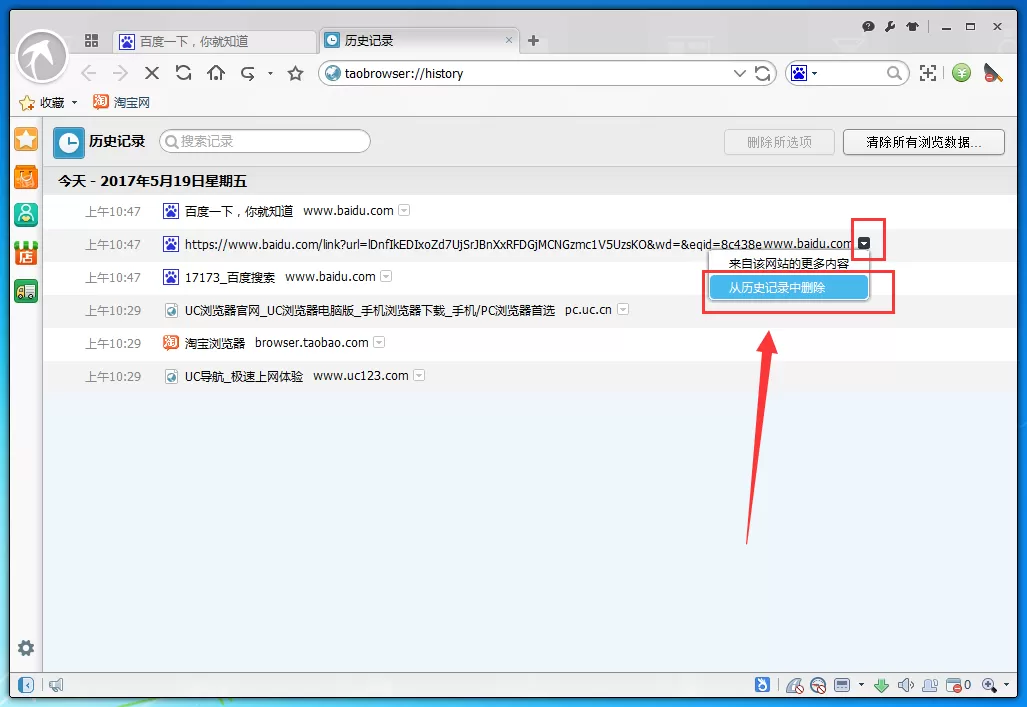Go forward with the forward arrow

[x=120, y=73]
